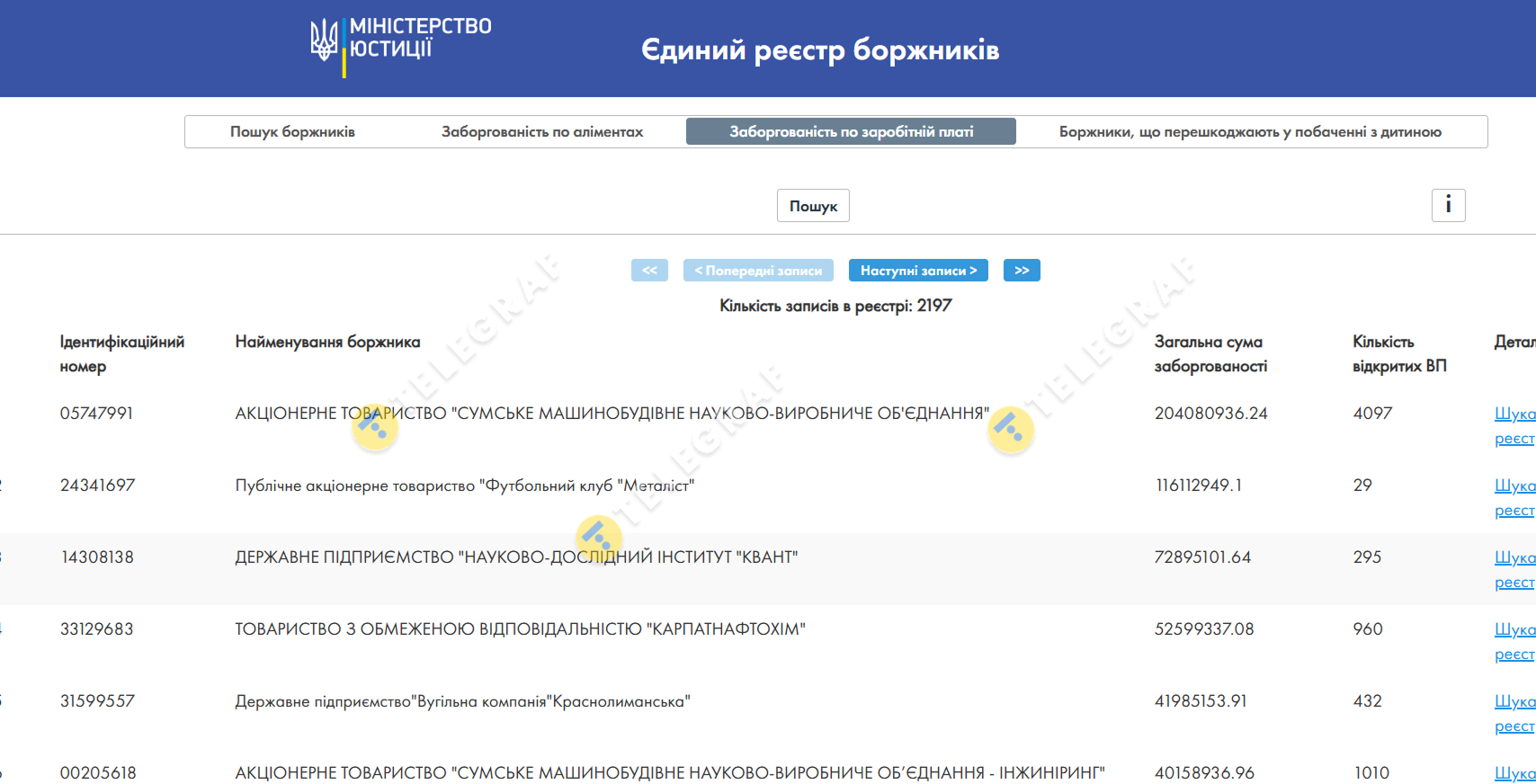The height and width of the screenshot is (784, 1536).
Task: Click open proceedings count 4097
Action: [x=1372, y=414]
